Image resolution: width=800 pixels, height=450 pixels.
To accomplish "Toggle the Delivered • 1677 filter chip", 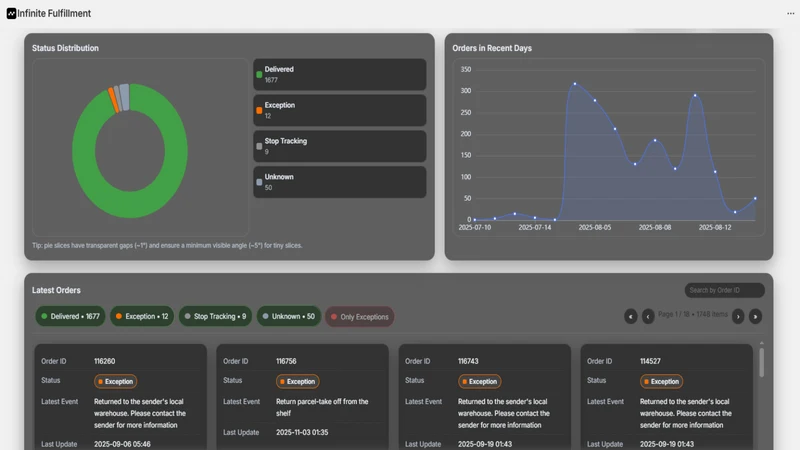I will [70, 316].
